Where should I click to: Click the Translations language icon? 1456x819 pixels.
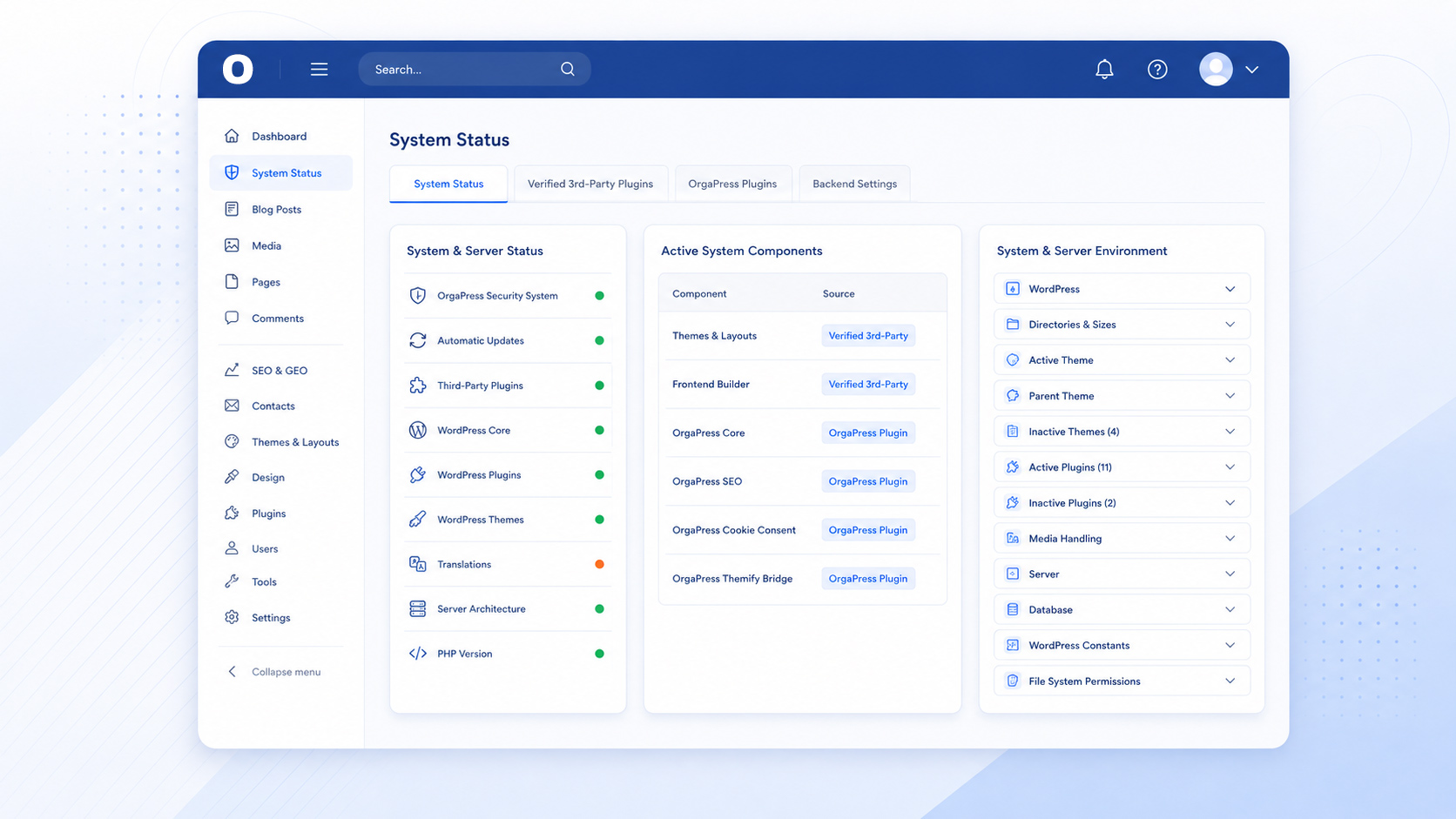tap(418, 564)
